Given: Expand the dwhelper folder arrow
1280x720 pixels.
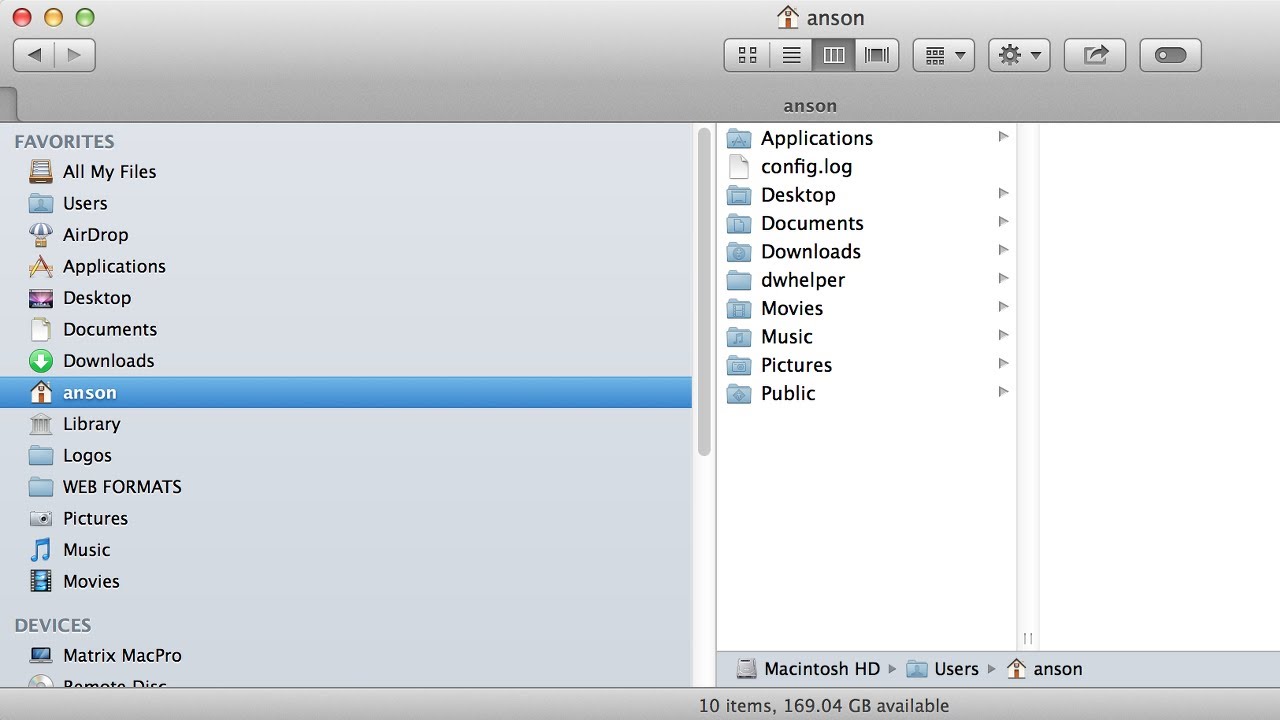Looking at the screenshot, I should click(x=1003, y=278).
